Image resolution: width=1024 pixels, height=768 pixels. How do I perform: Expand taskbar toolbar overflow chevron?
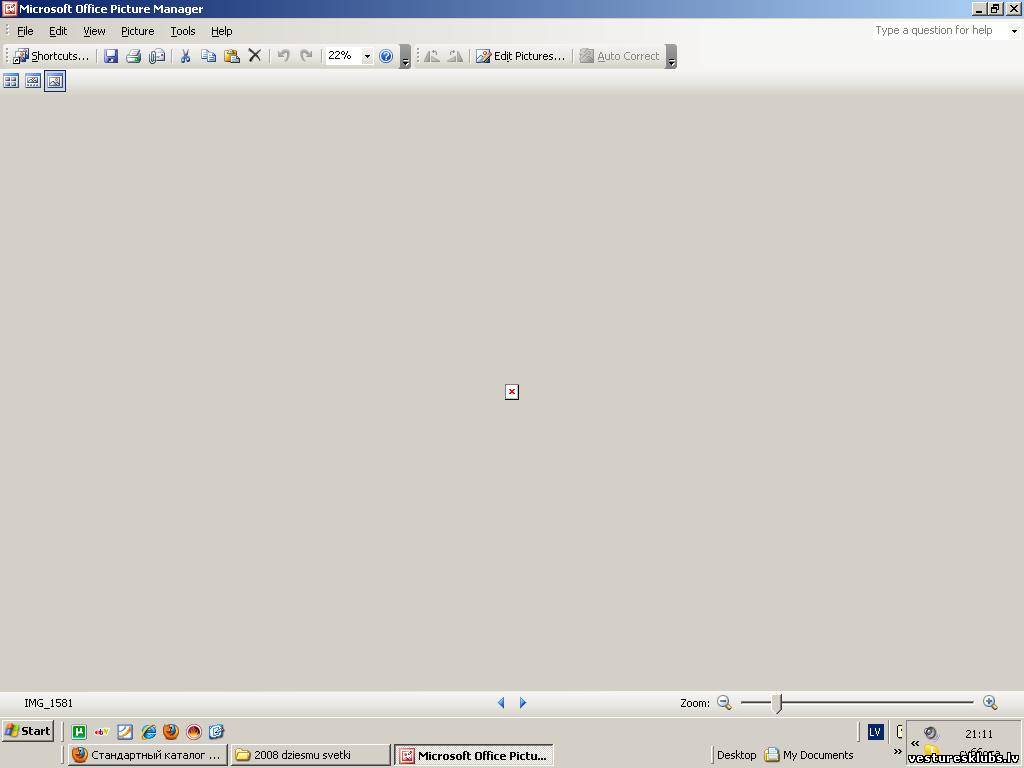pos(897,752)
